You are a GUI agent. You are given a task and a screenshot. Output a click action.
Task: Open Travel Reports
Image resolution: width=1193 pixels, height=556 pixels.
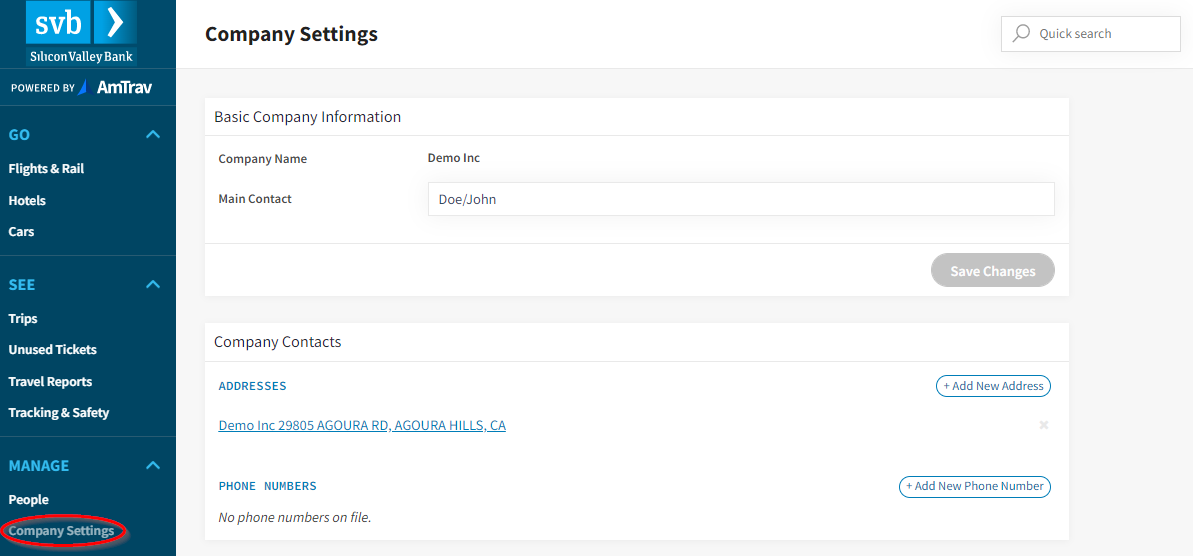(x=50, y=381)
